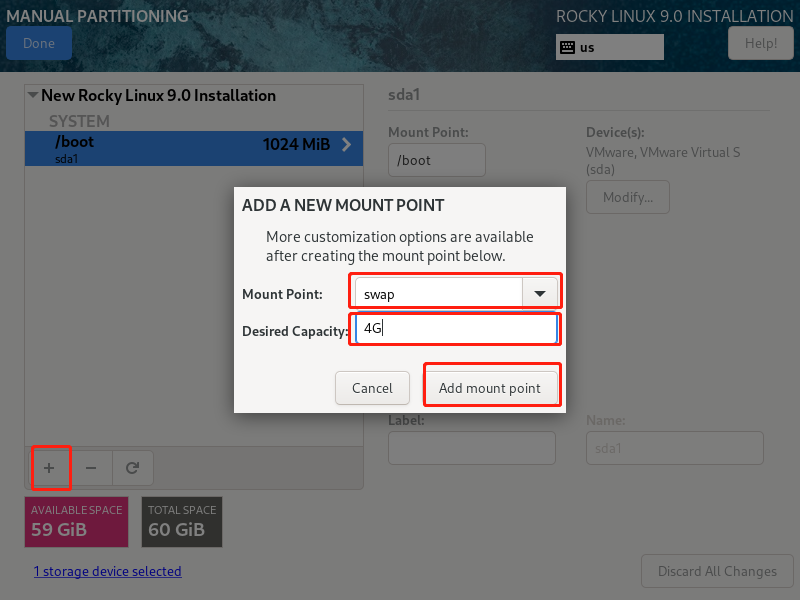Click the plus add mount point icon
Image resolution: width=800 pixels, height=600 pixels.
(x=49, y=467)
